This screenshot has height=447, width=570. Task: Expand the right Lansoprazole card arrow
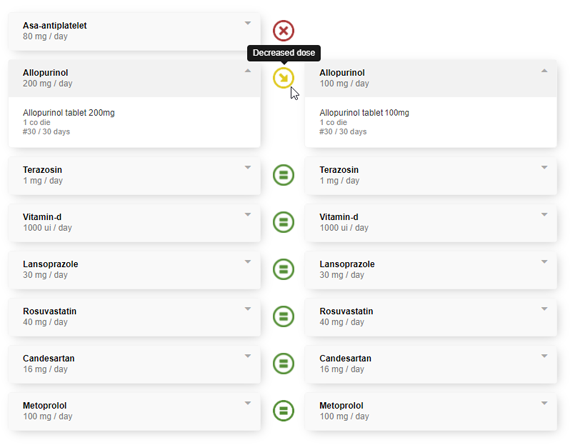pos(544,262)
